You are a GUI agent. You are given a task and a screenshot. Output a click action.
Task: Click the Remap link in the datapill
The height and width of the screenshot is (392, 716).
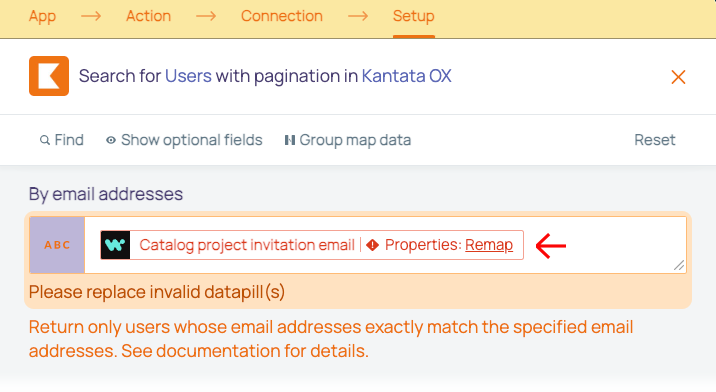[x=489, y=245]
